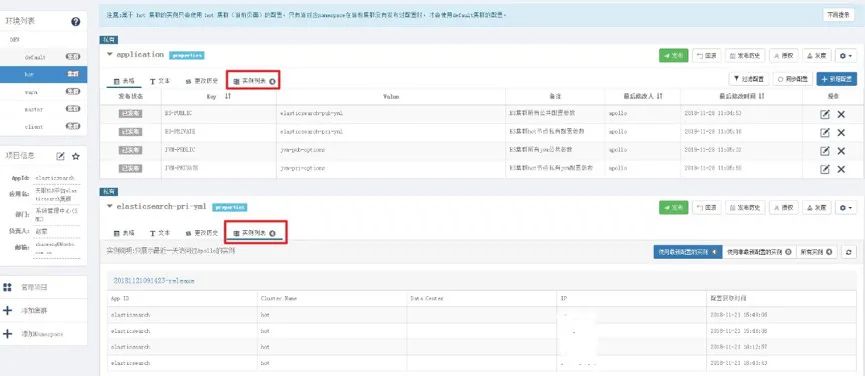This screenshot has width=865, height=376.
Task: Click blue 新增配置 button
Action: pyautogui.click(x=837, y=79)
